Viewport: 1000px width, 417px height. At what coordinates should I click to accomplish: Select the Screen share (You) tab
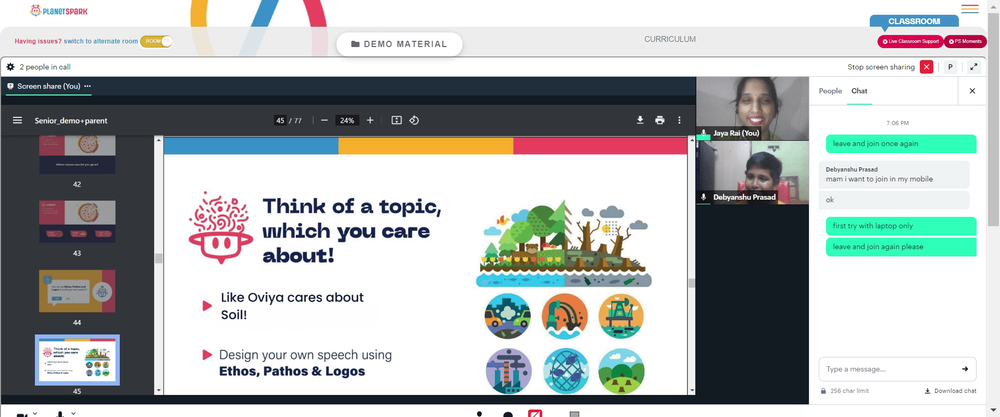click(x=48, y=86)
